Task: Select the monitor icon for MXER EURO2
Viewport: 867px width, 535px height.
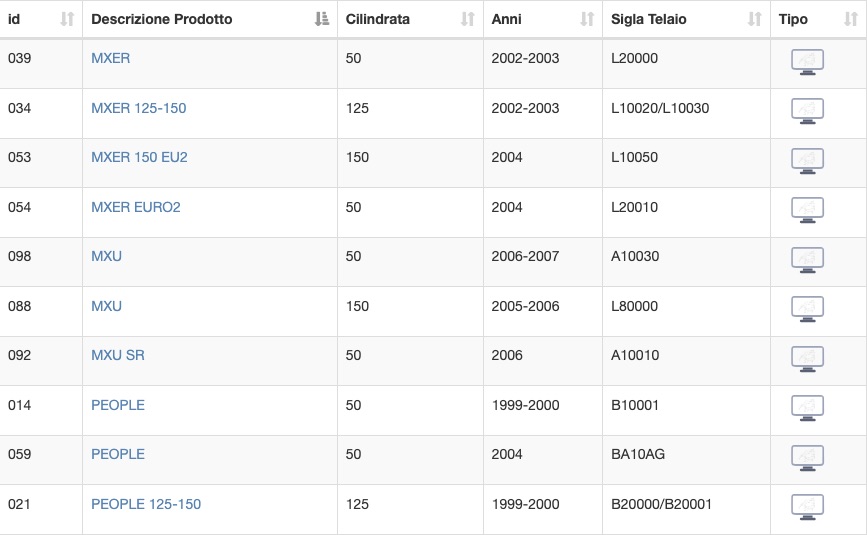Action: click(807, 210)
